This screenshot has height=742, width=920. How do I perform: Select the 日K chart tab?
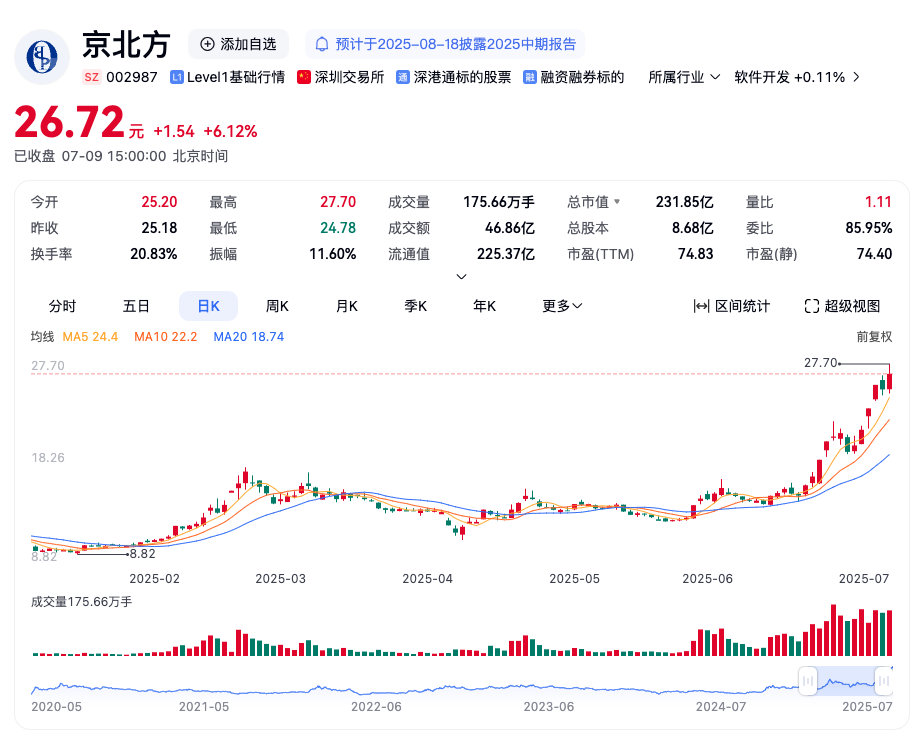208,306
